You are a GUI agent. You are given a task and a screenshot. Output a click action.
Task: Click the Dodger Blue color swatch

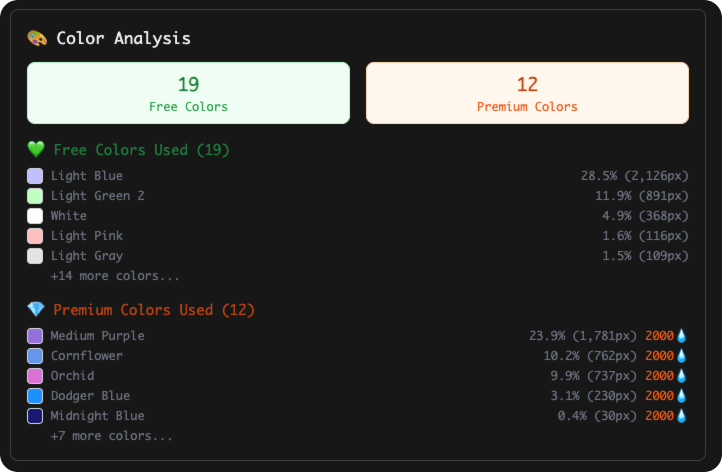(x=35, y=396)
